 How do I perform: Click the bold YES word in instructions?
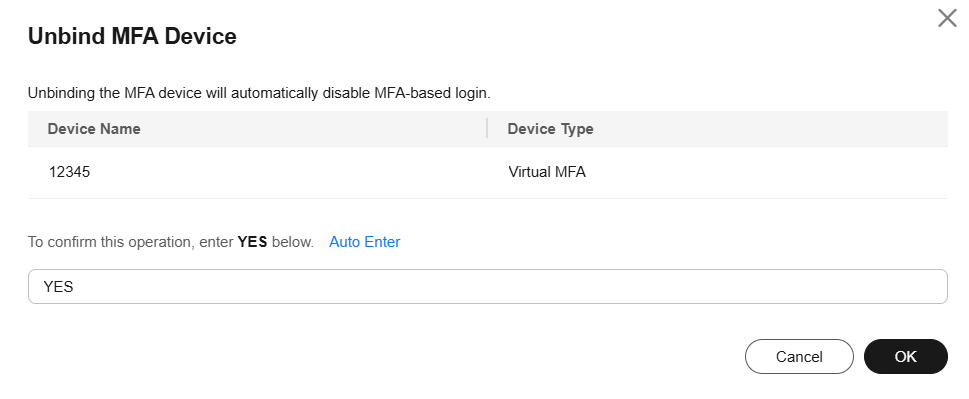[x=252, y=242]
